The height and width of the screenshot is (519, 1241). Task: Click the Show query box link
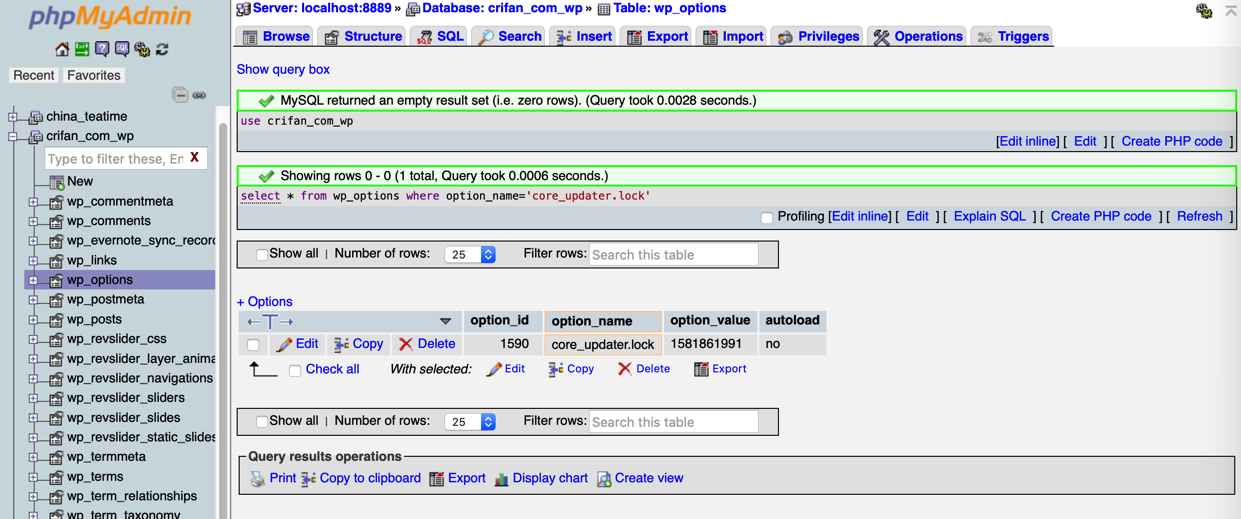(283, 69)
